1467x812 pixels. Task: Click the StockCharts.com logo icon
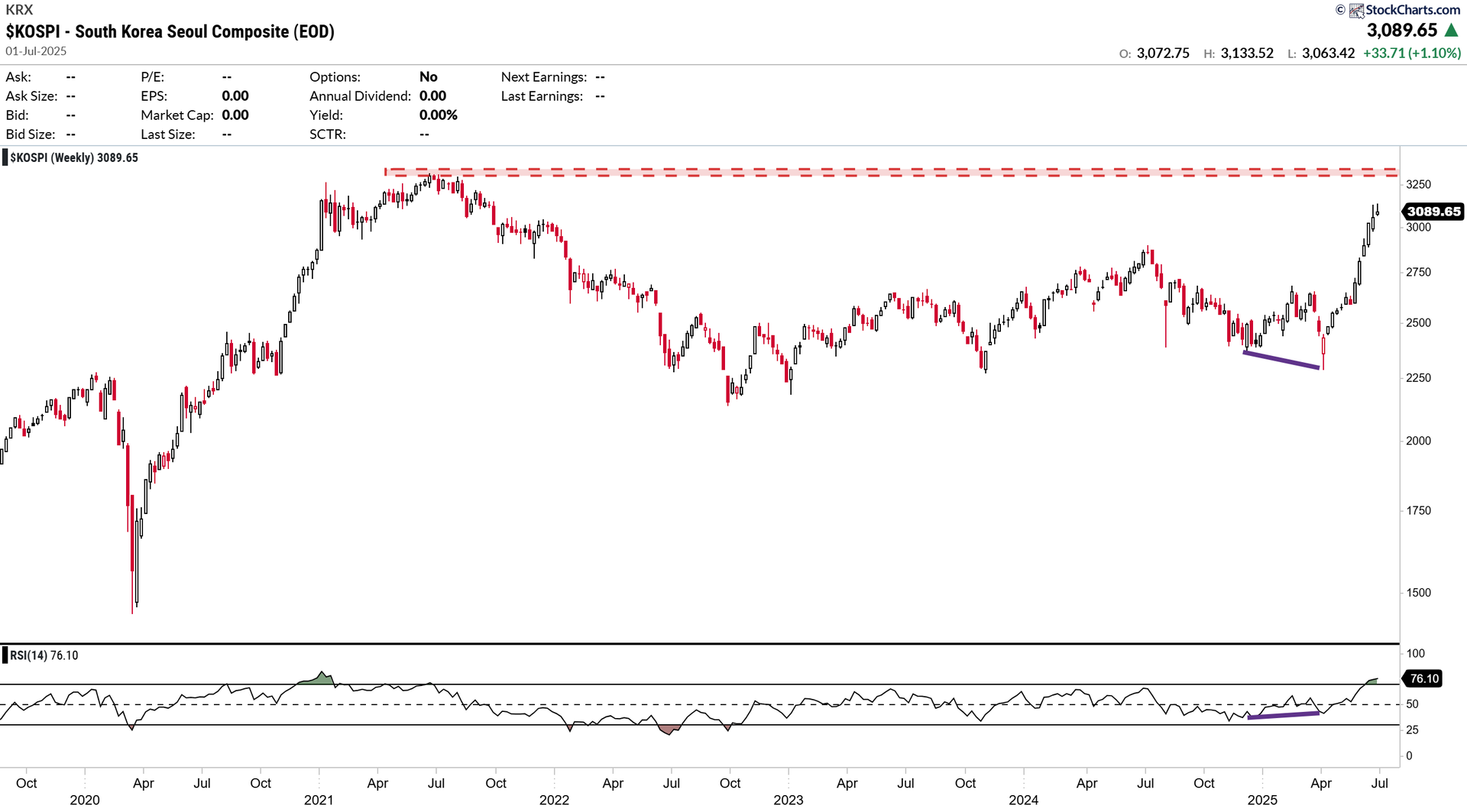(1356, 11)
